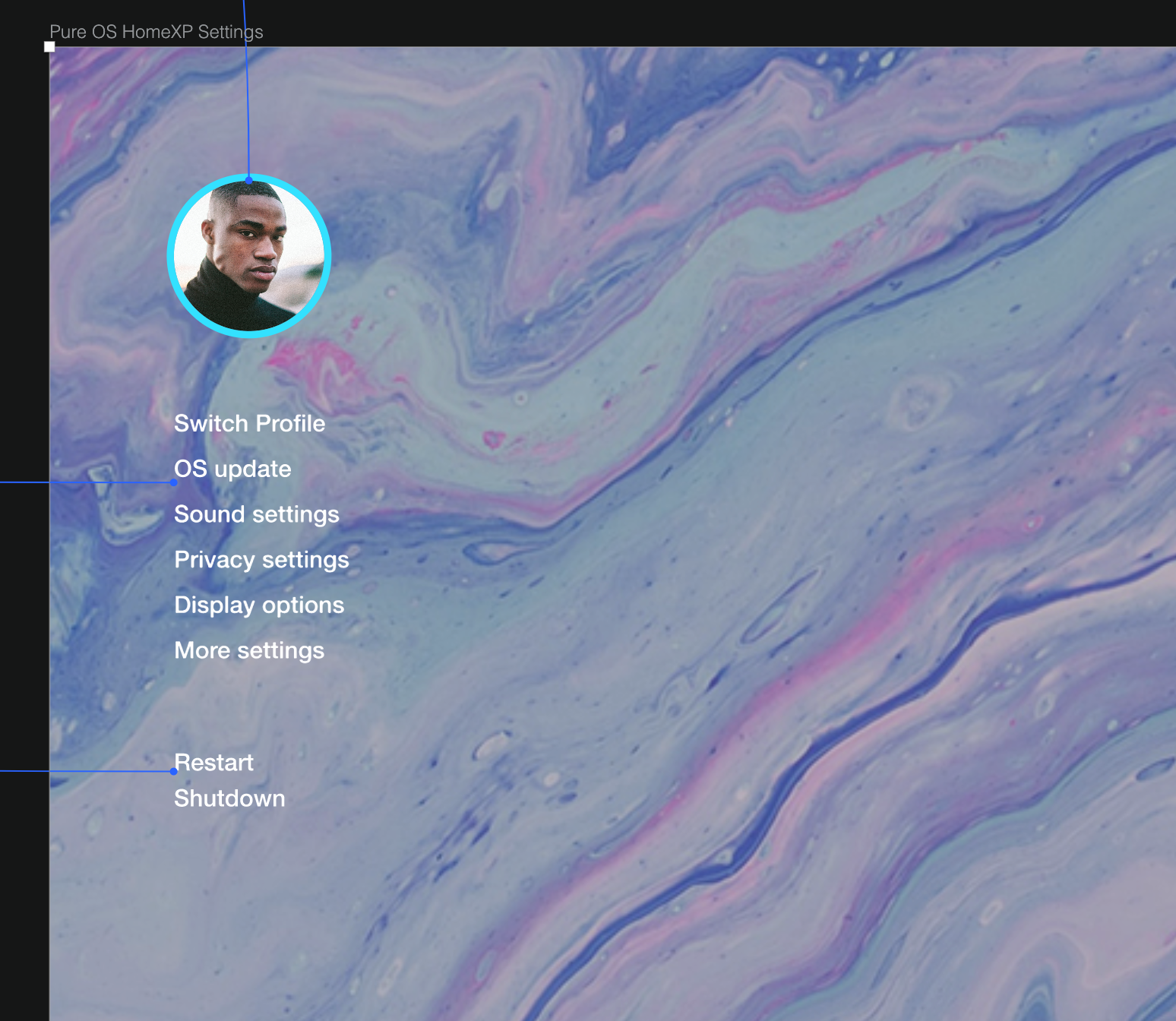Choose Restart
The image size is (1176, 1021).
[213, 762]
